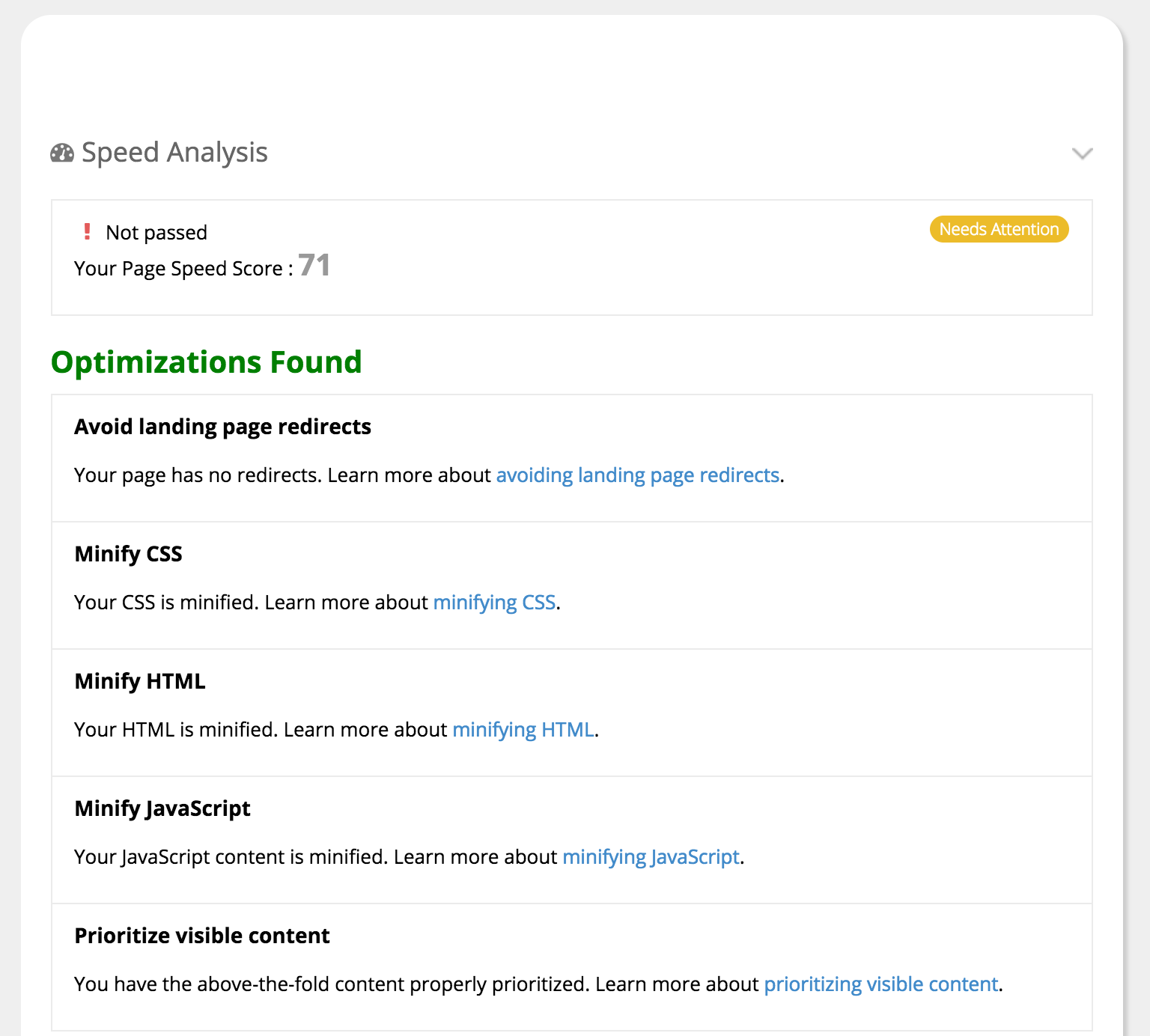This screenshot has height=1036, width=1150.
Task: Select the Optimizations Found heading
Action: point(207,362)
